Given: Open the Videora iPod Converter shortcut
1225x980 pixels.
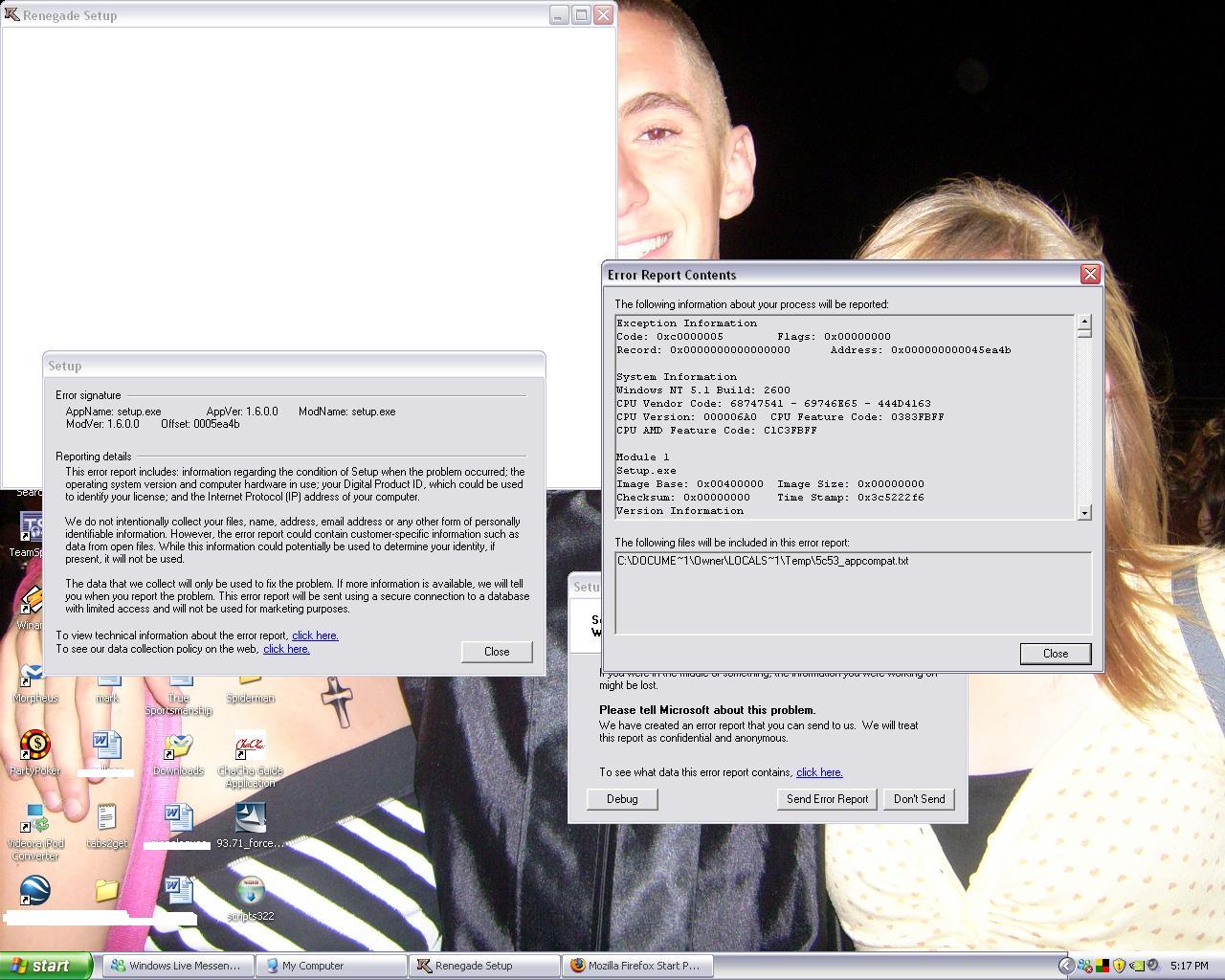Looking at the screenshot, I should (35, 820).
